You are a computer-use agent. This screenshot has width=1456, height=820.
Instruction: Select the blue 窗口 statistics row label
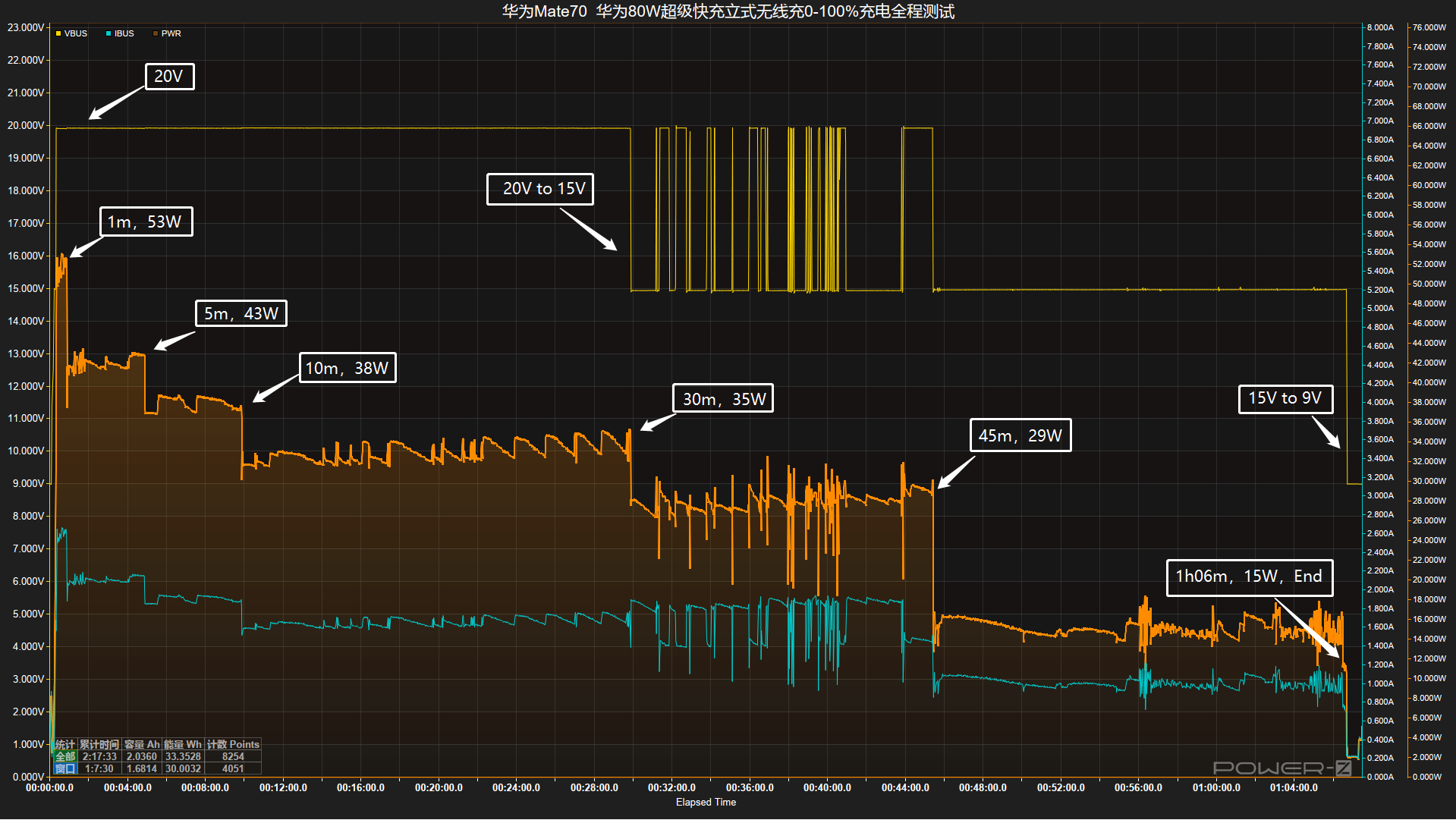[x=65, y=768]
